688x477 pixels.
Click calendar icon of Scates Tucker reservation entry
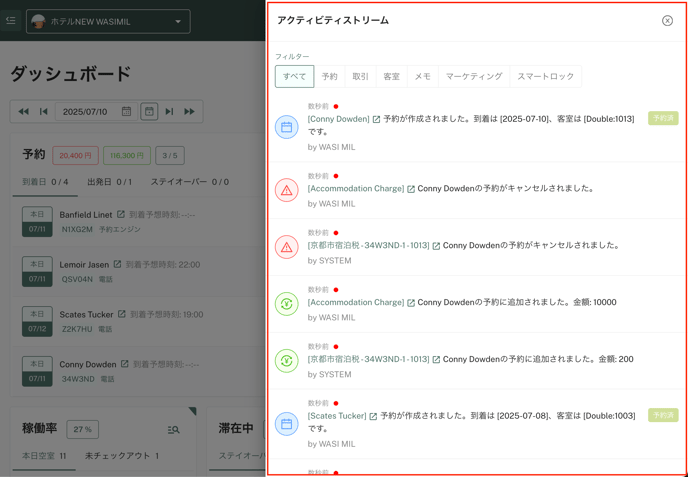[287, 424]
